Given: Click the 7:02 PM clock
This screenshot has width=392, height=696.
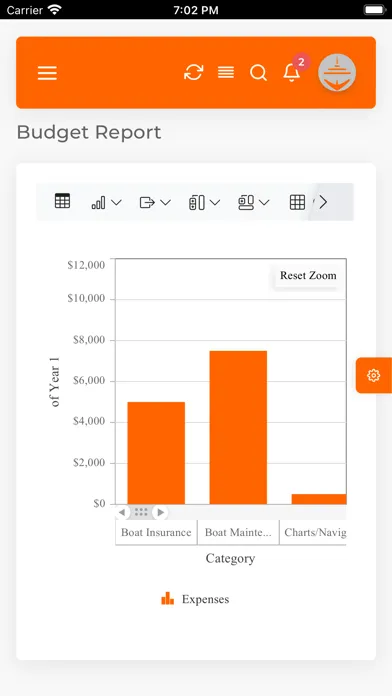Looking at the screenshot, I should (x=196, y=10).
